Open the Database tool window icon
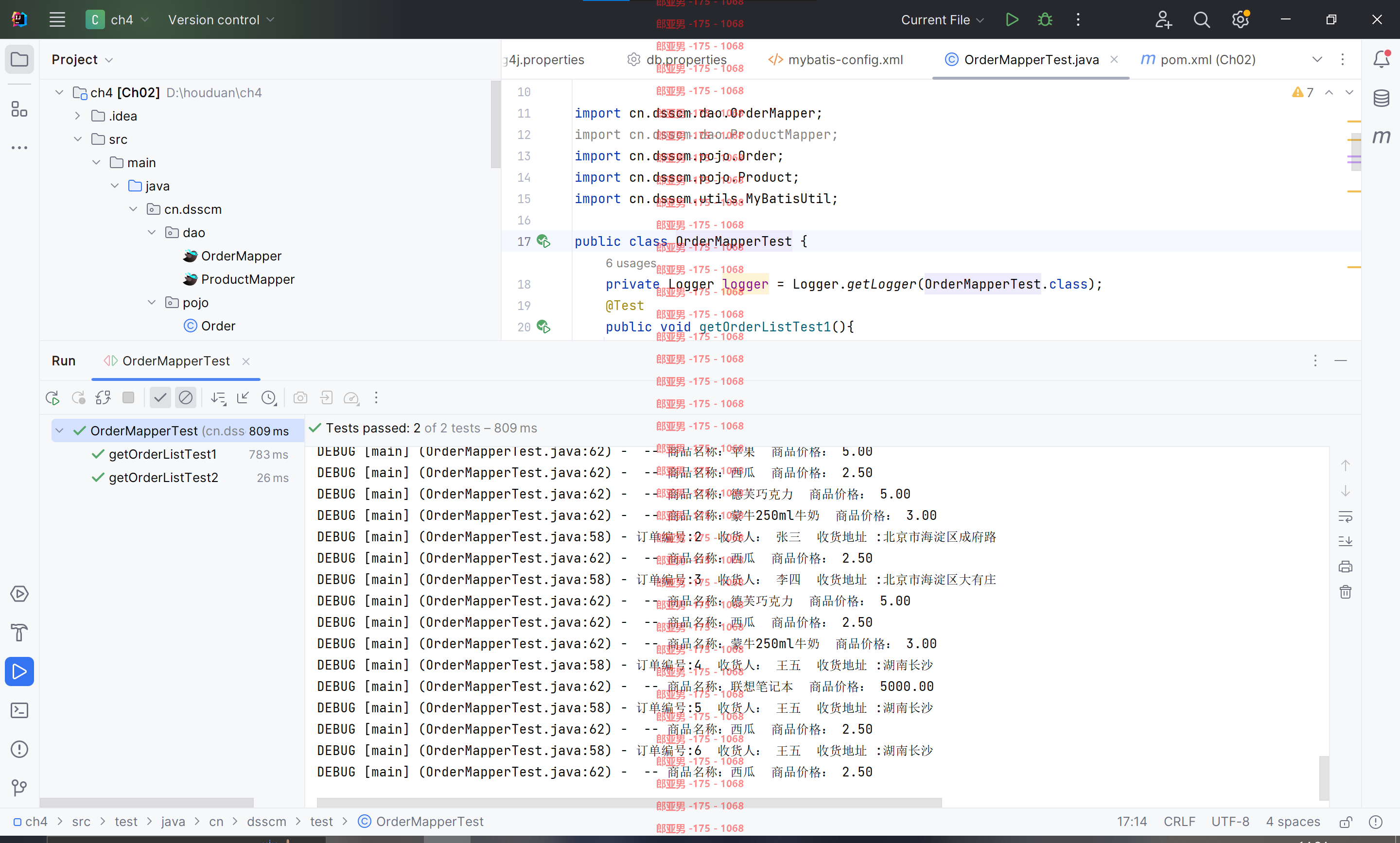The image size is (1400, 843). [x=1381, y=98]
